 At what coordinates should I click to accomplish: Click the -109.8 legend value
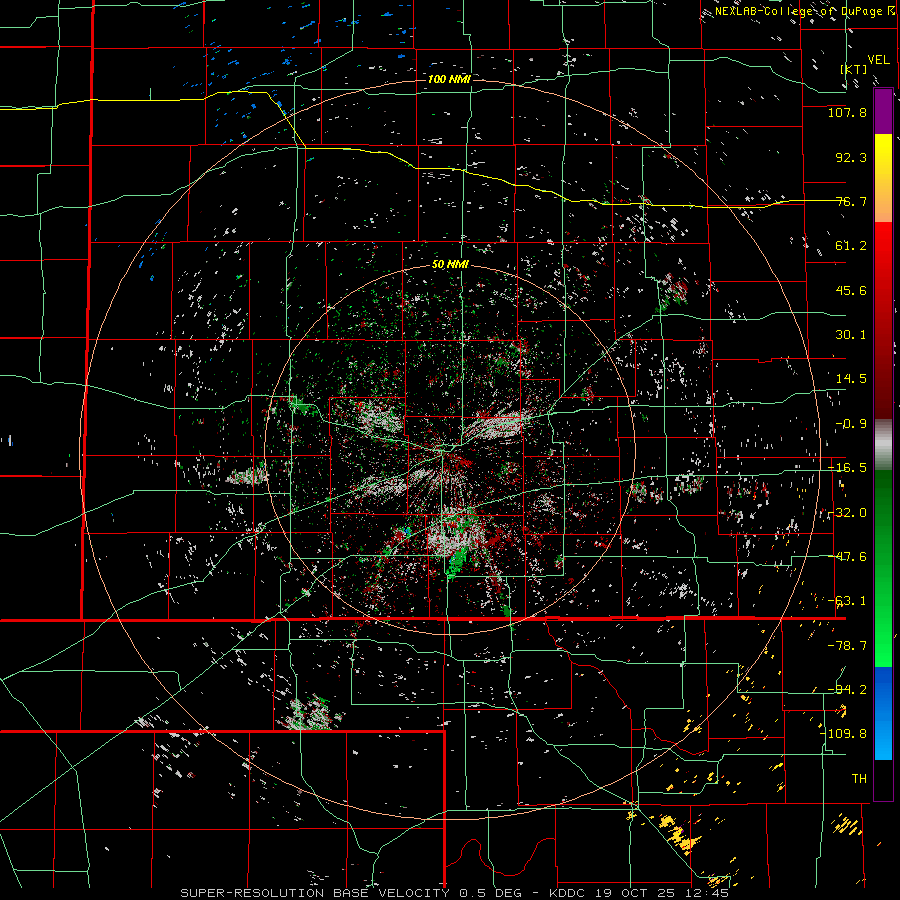(843, 734)
